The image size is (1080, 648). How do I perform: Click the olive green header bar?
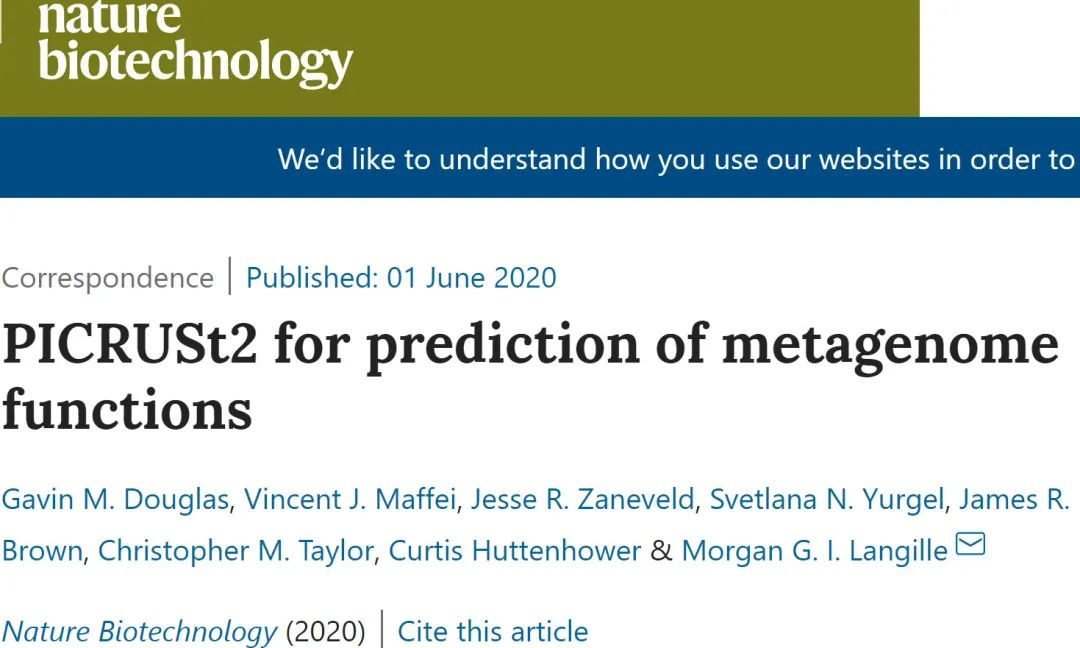point(640,60)
